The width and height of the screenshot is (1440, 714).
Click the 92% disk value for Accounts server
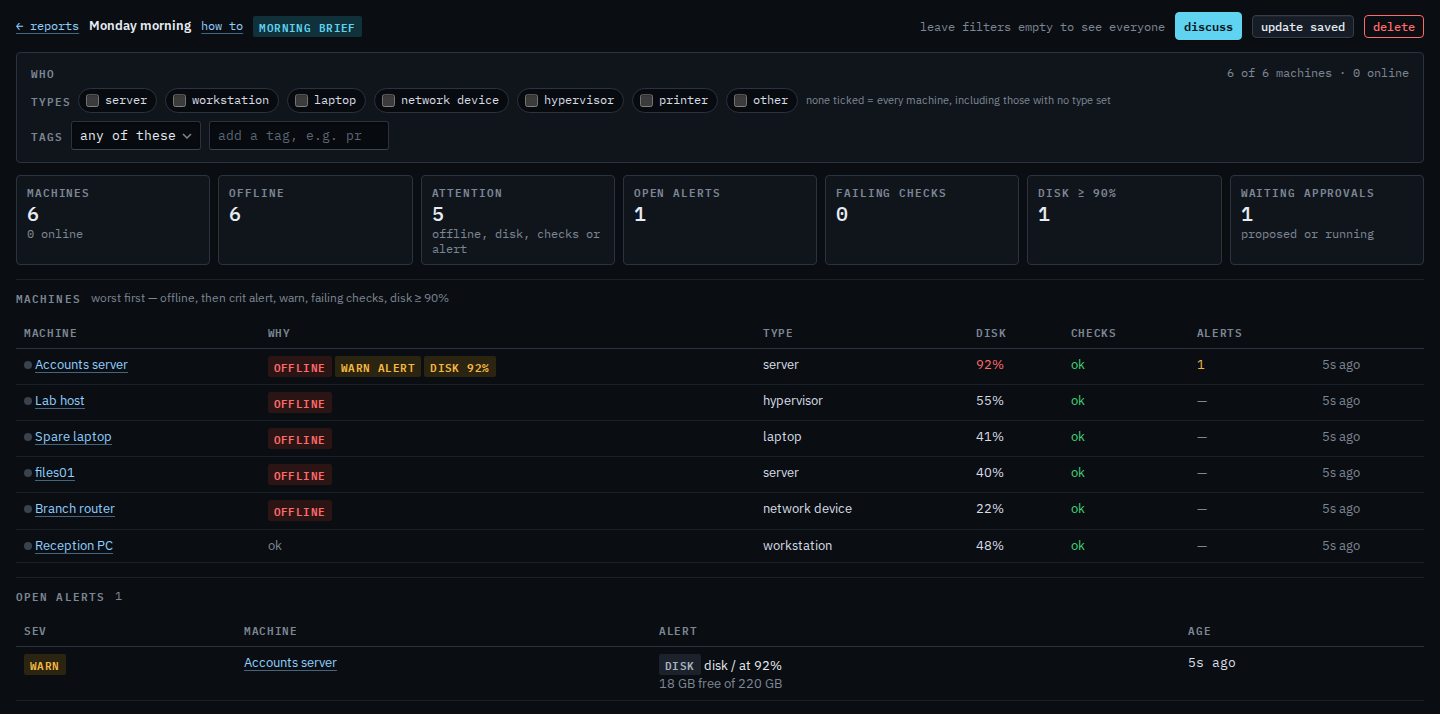pyautogui.click(x=990, y=365)
